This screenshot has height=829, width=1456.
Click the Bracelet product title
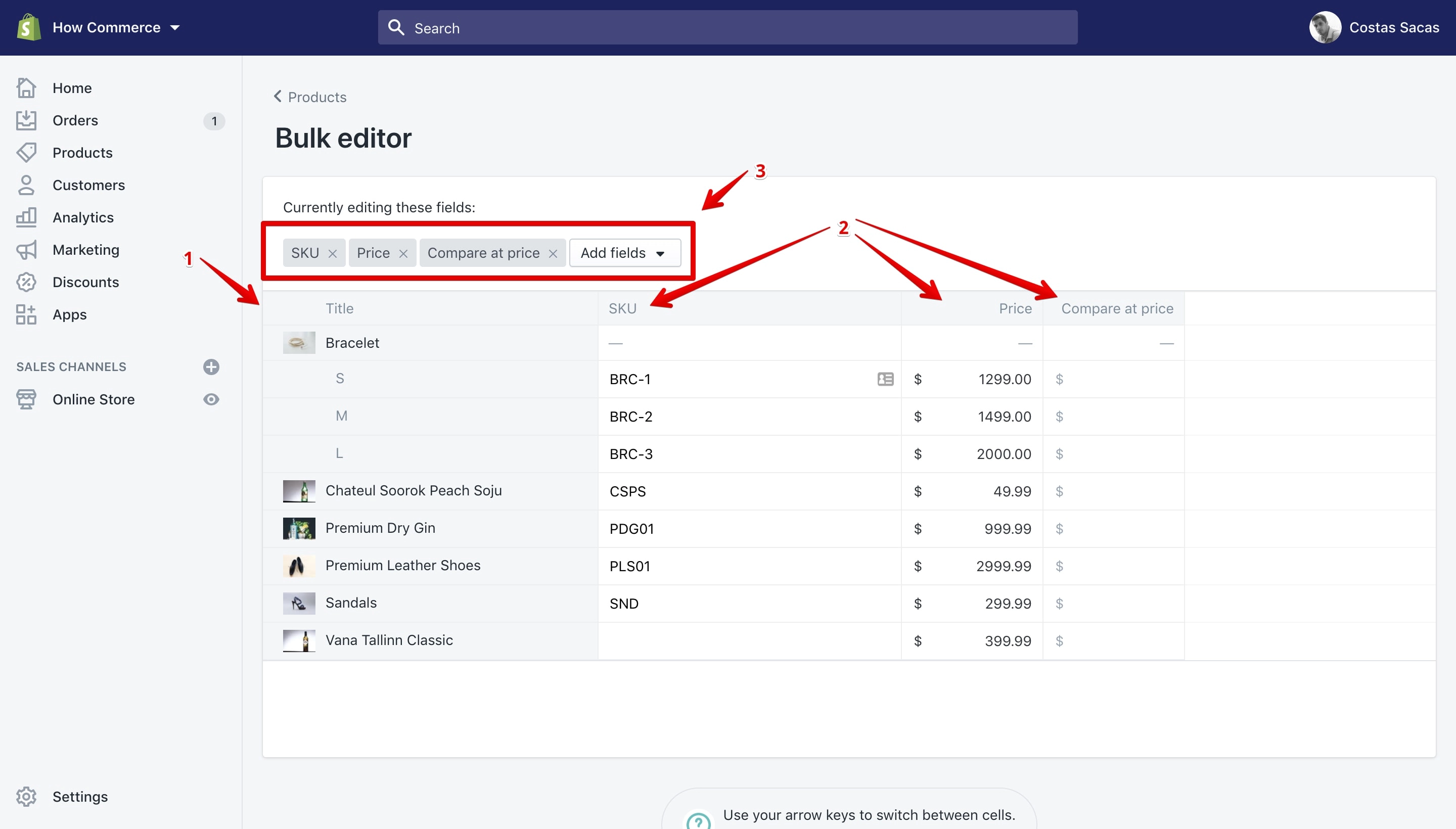(352, 343)
